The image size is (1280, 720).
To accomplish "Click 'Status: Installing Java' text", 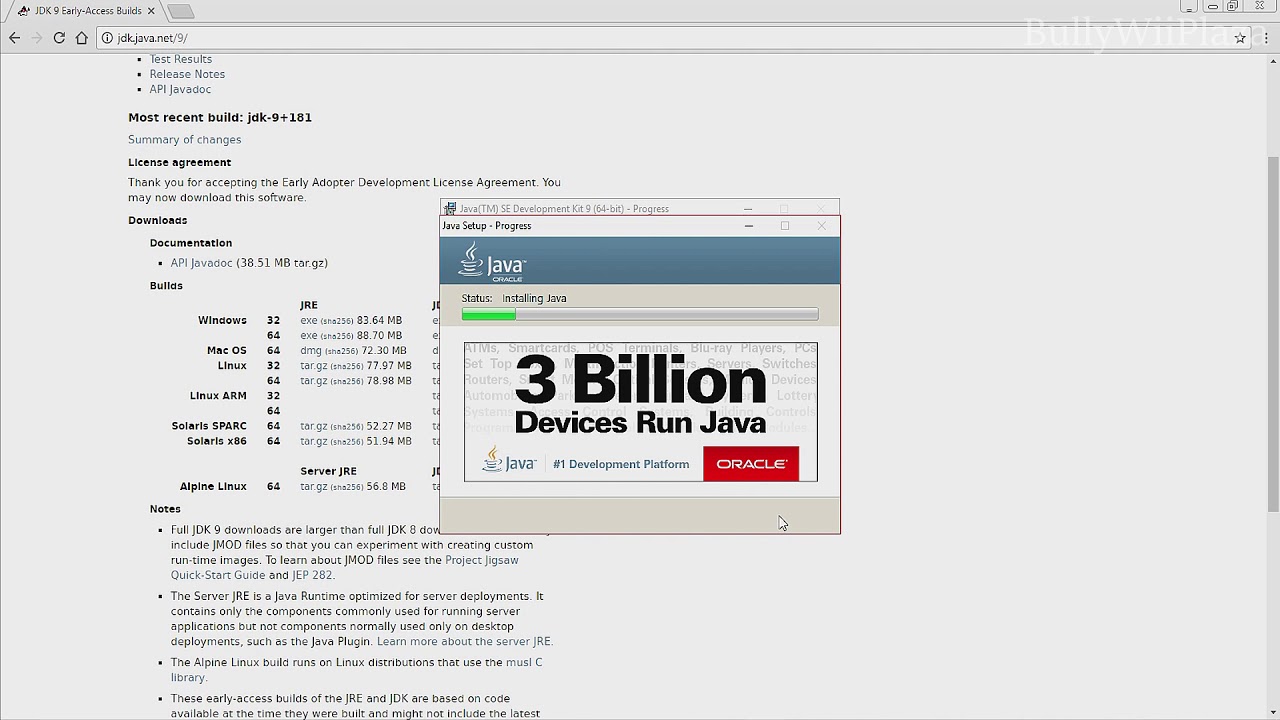I will click(x=514, y=298).
